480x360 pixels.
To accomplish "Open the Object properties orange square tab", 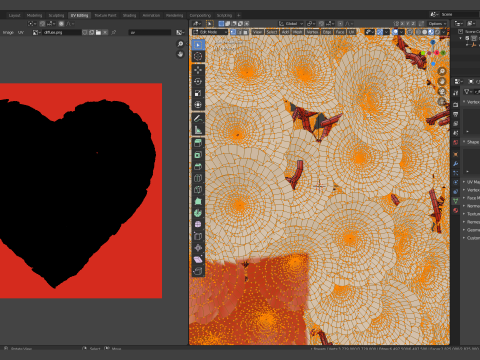I will pyautogui.click(x=456, y=154).
